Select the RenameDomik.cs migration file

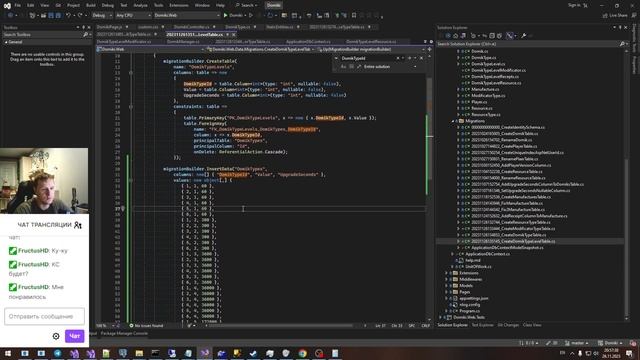point(501,140)
